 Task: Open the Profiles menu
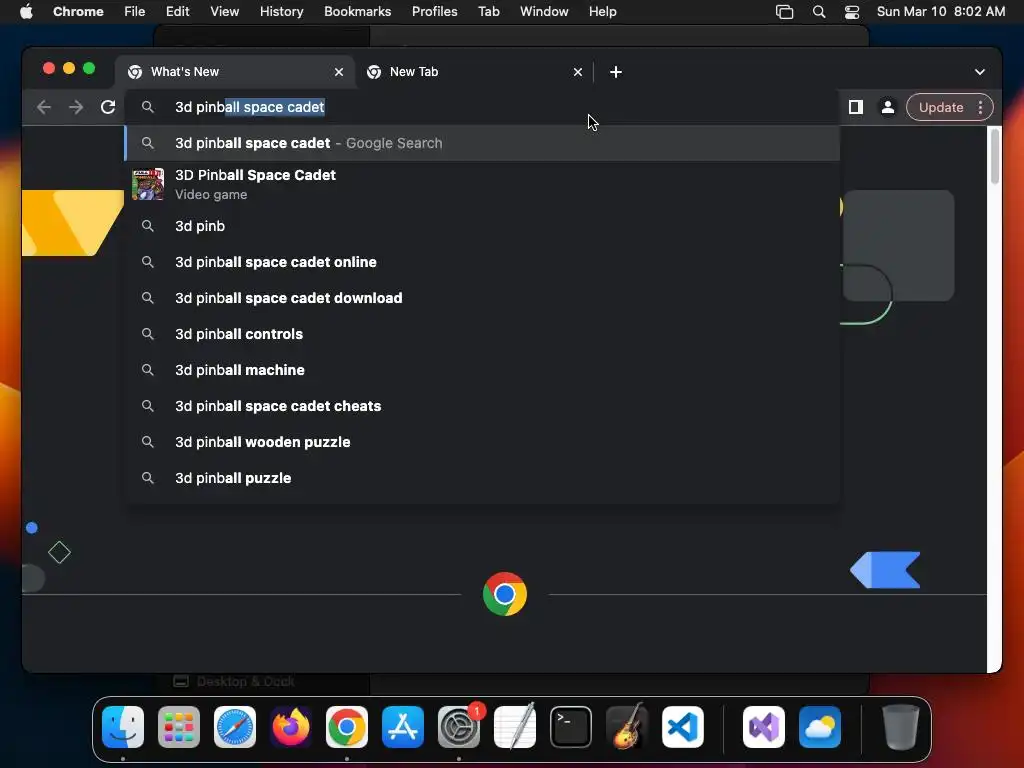point(434,12)
